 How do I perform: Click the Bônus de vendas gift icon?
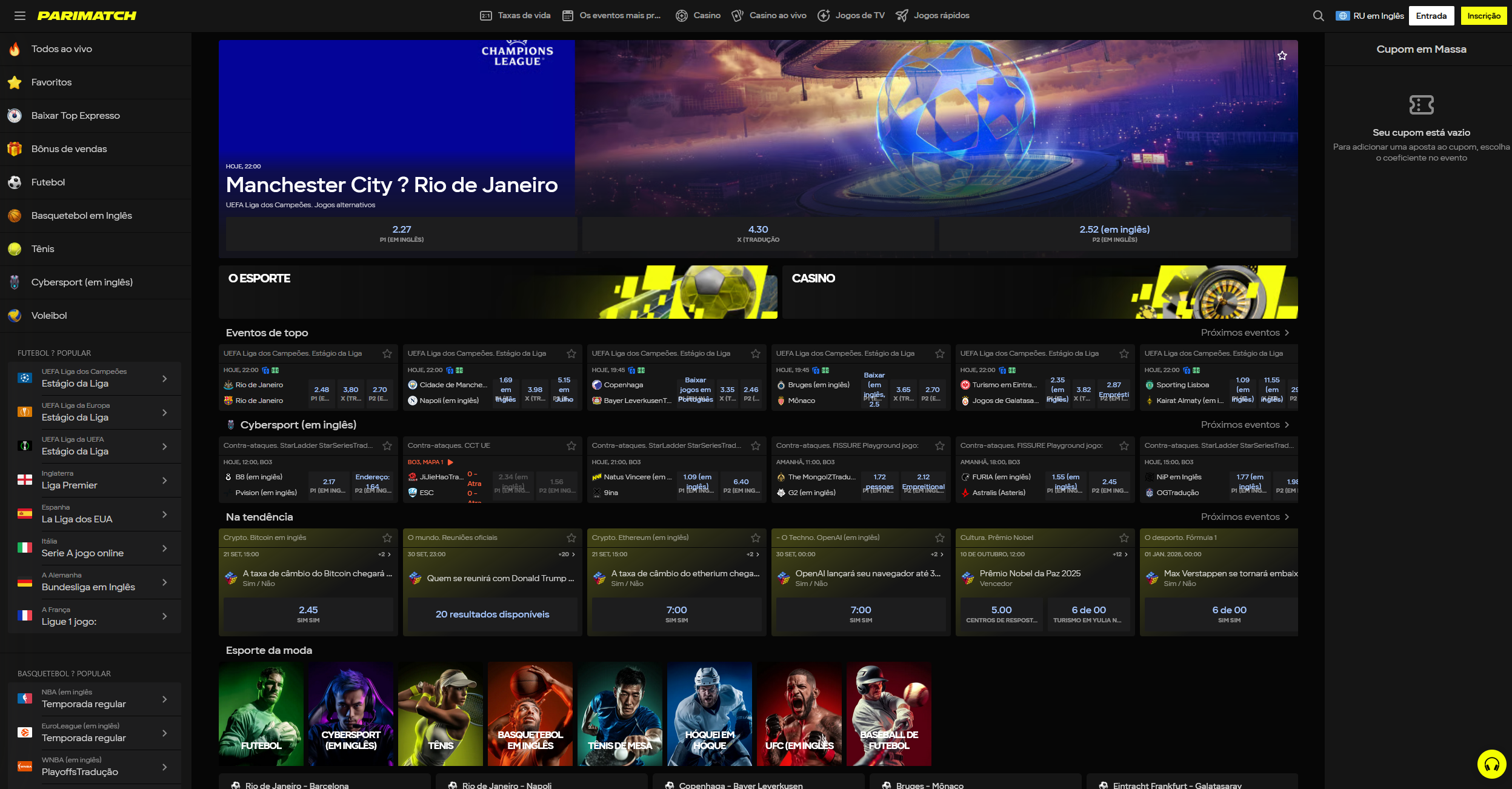pos(15,149)
